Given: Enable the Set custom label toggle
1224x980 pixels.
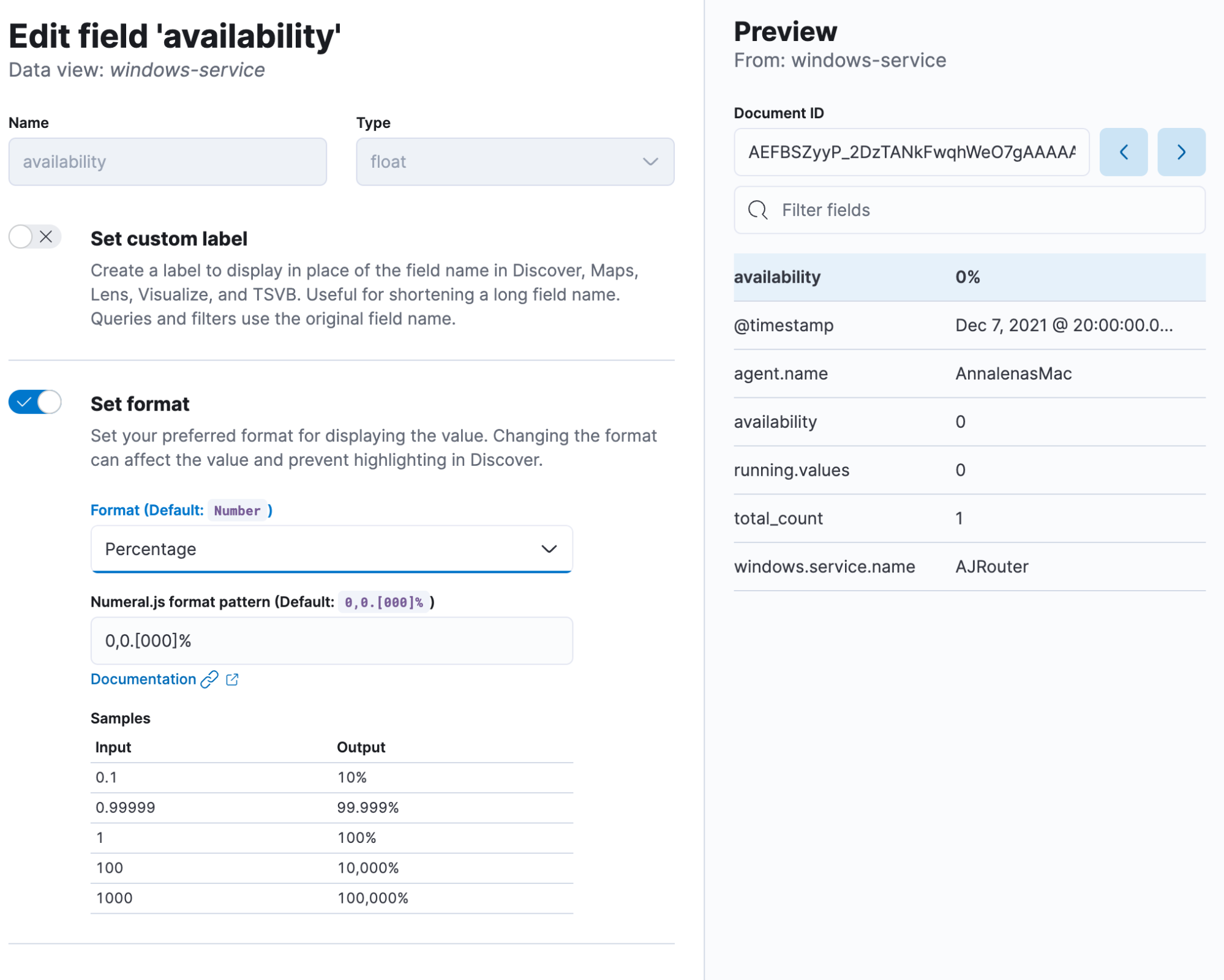Looking at the screenshot, I should pos(35,237).
